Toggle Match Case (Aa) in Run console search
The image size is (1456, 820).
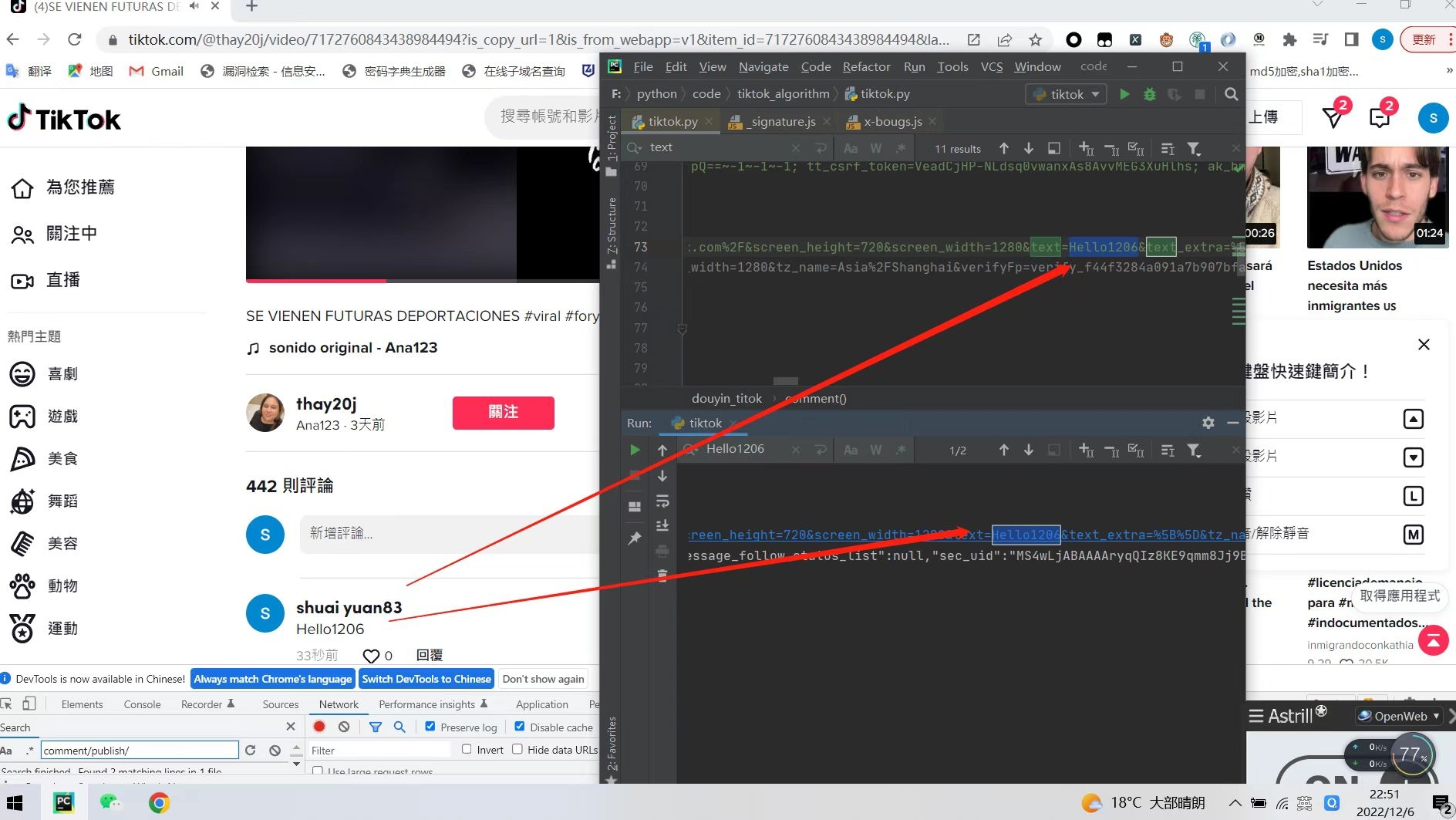tap(851, 450)
